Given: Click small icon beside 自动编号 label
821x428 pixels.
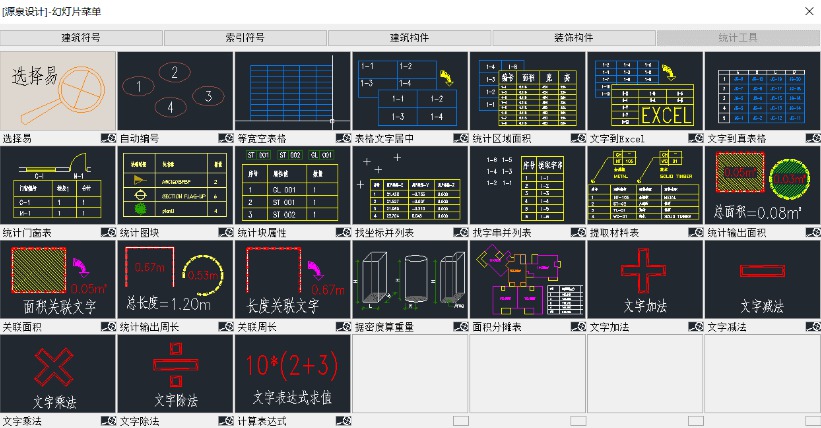Looking at the screenshot, I should [x=226, y=138].
